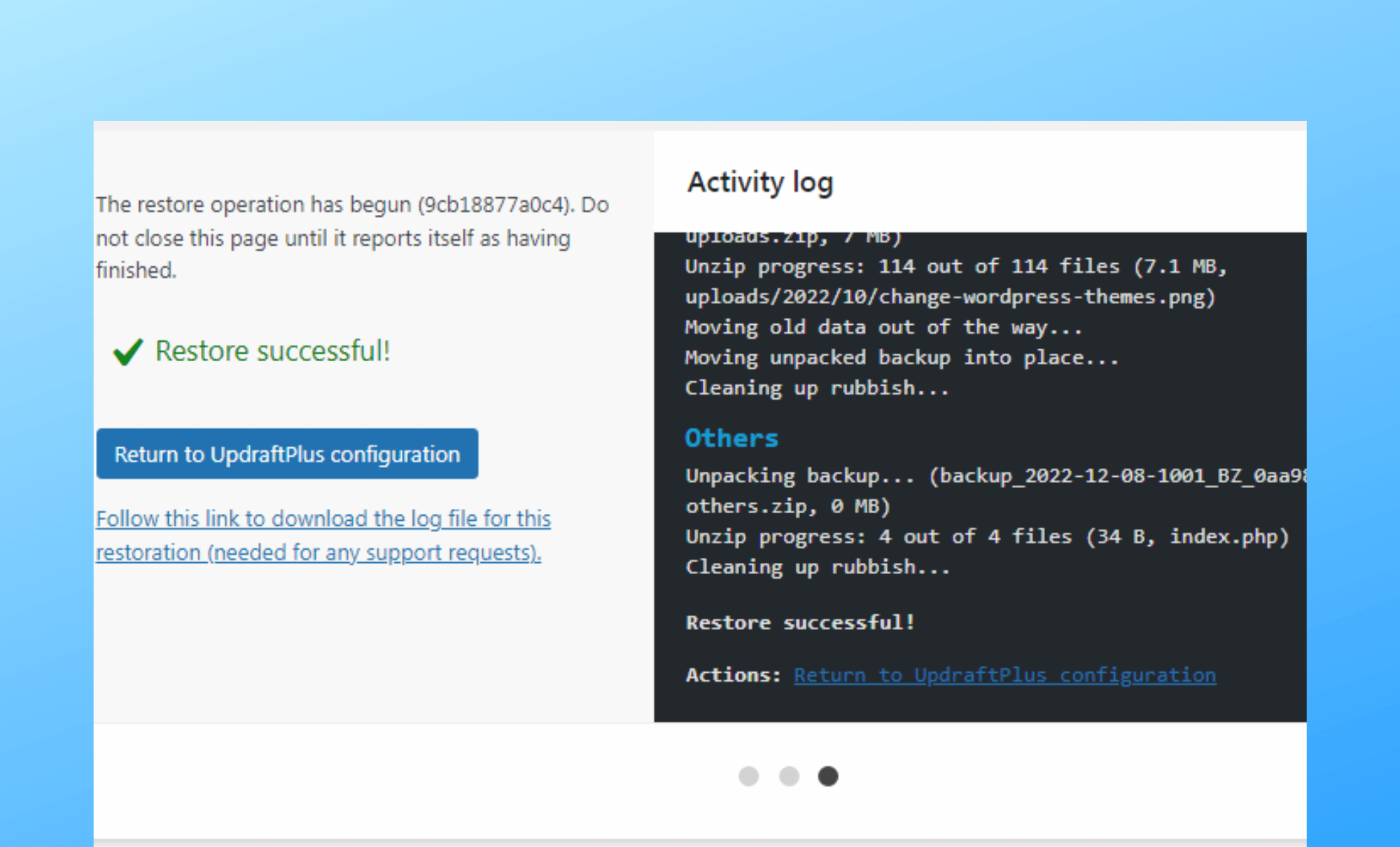Click the "Cleaning up rubbish..." line above Others
1400x847 pixels.
tap(818, 388)
